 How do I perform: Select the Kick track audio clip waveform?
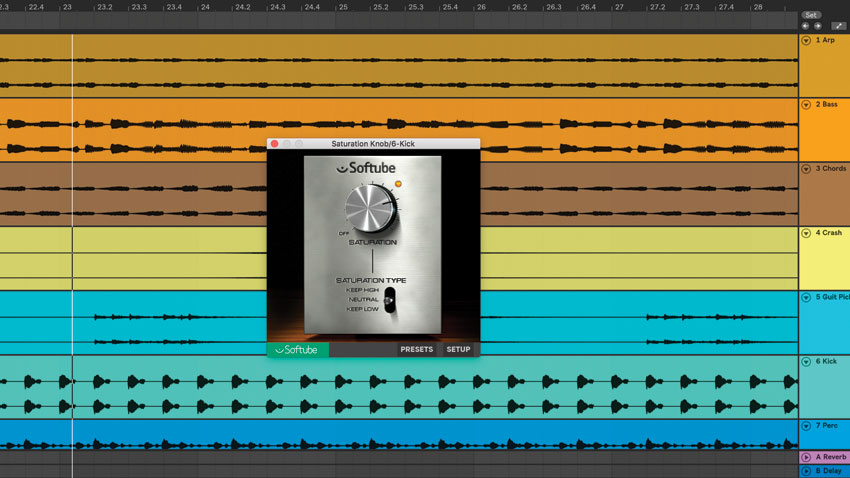pyautogui.click(x=398, y=387)
